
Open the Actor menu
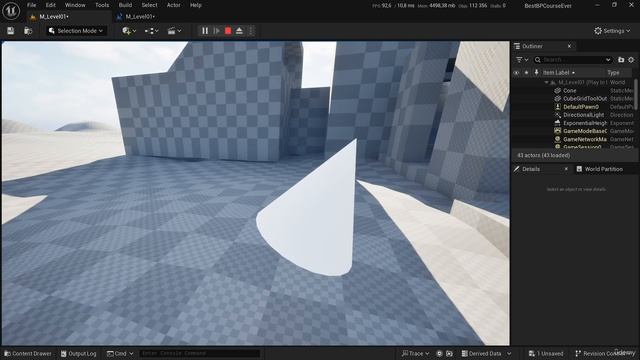coord(173,5)
